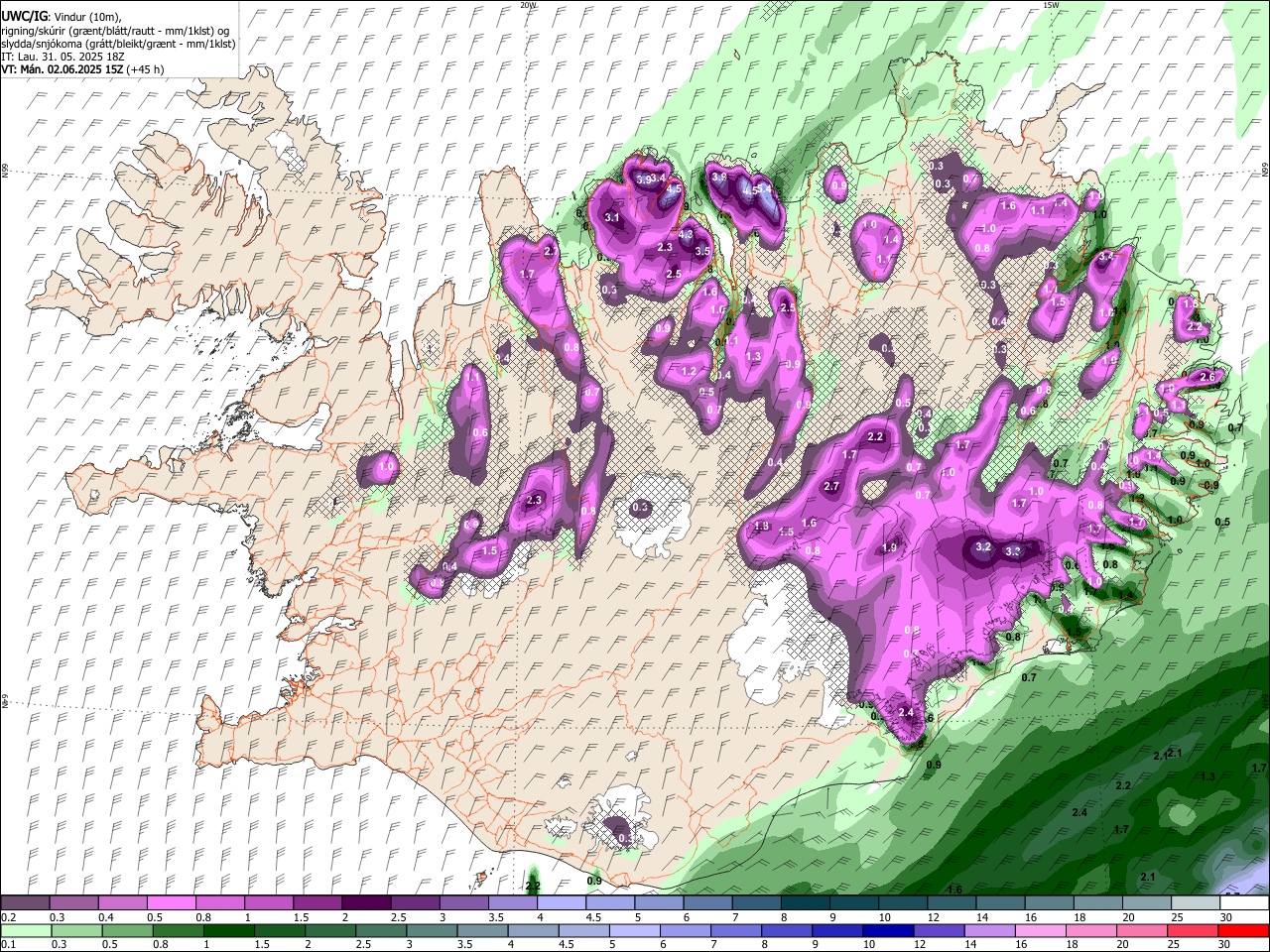Pick the 0.2 dark purple swatch, upper legend
1270x952 pixels.
tap(25, 903)
